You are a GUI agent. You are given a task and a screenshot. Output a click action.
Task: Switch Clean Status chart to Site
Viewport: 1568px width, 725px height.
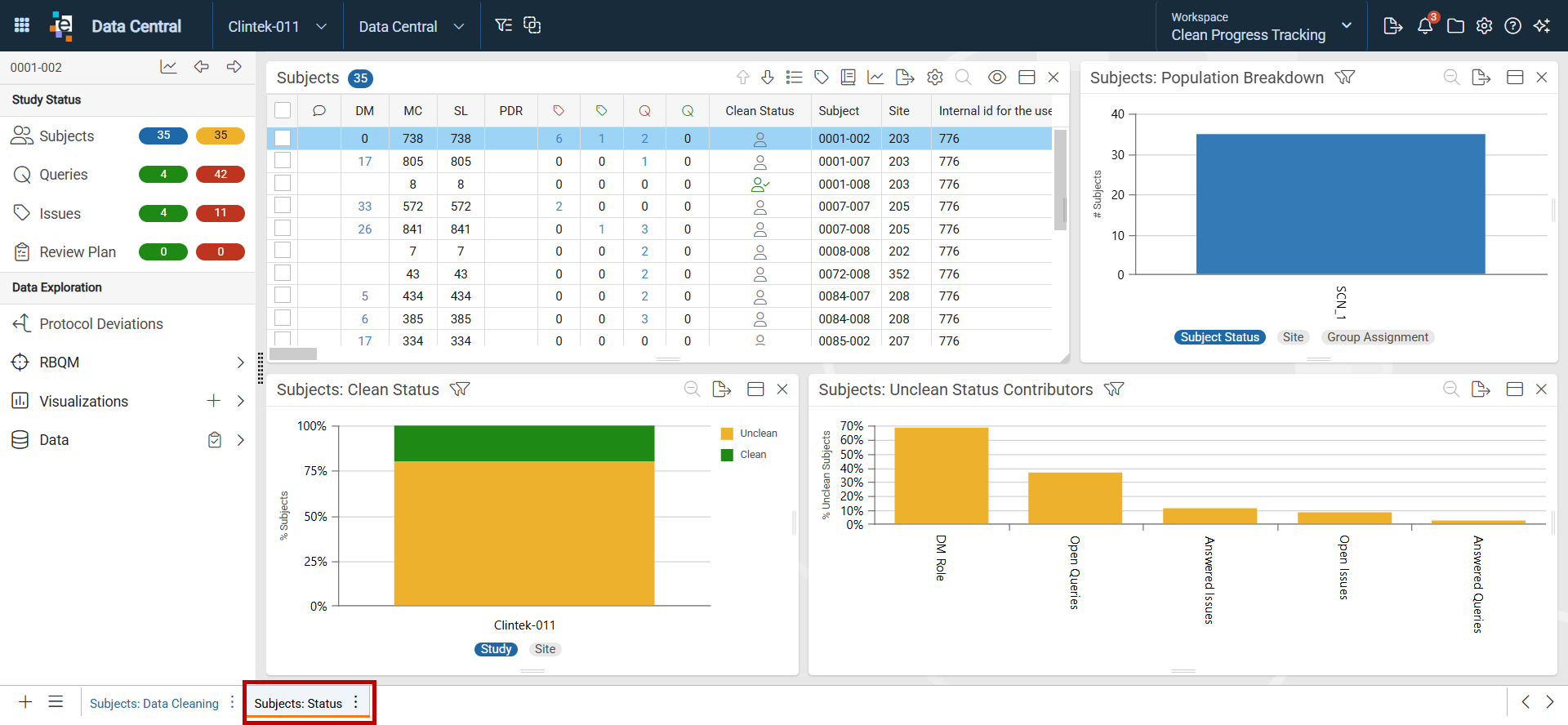[546, 649]
